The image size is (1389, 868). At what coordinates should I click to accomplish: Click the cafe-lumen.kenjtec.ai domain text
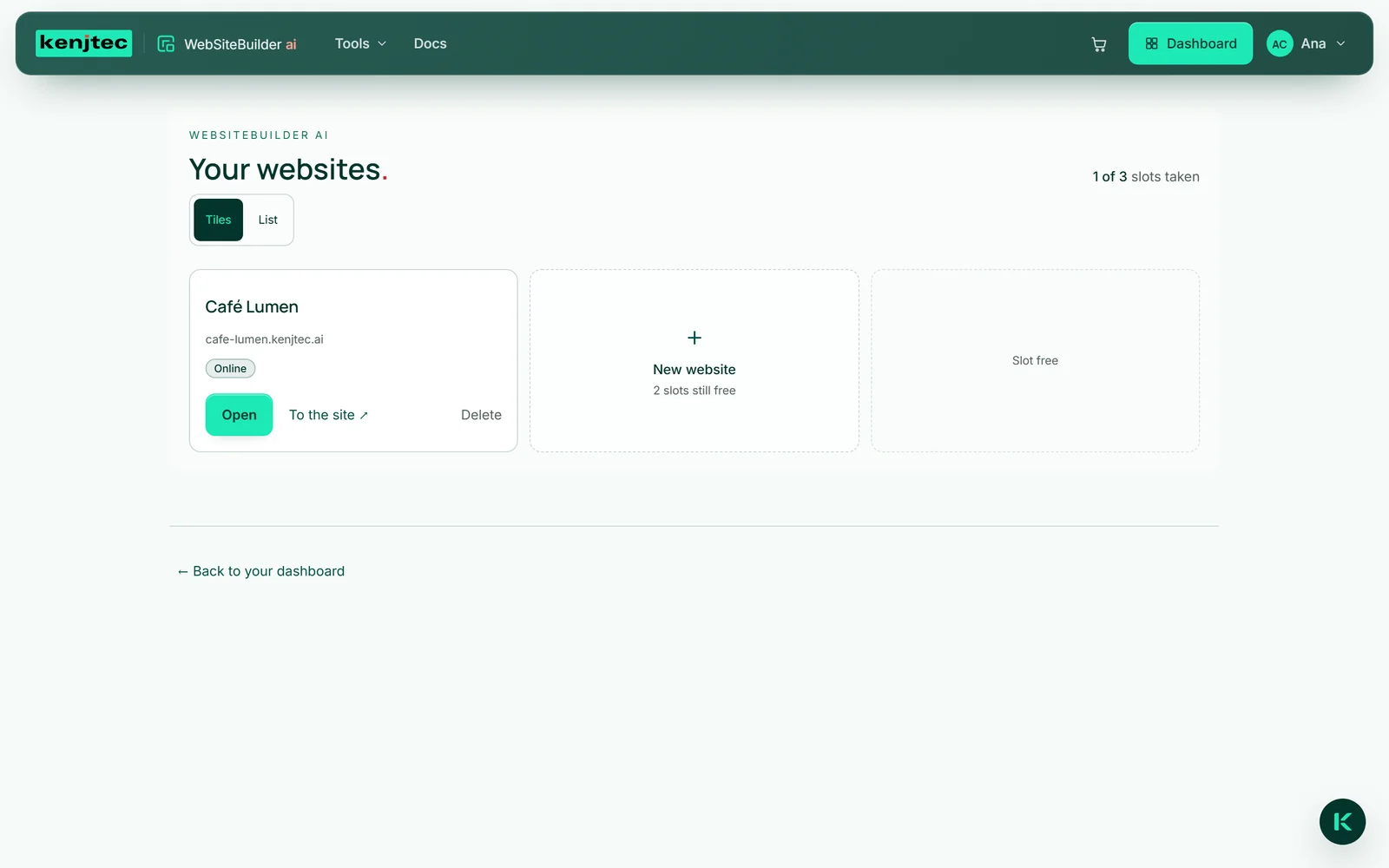pyautogui.click(x=265, y=339)
